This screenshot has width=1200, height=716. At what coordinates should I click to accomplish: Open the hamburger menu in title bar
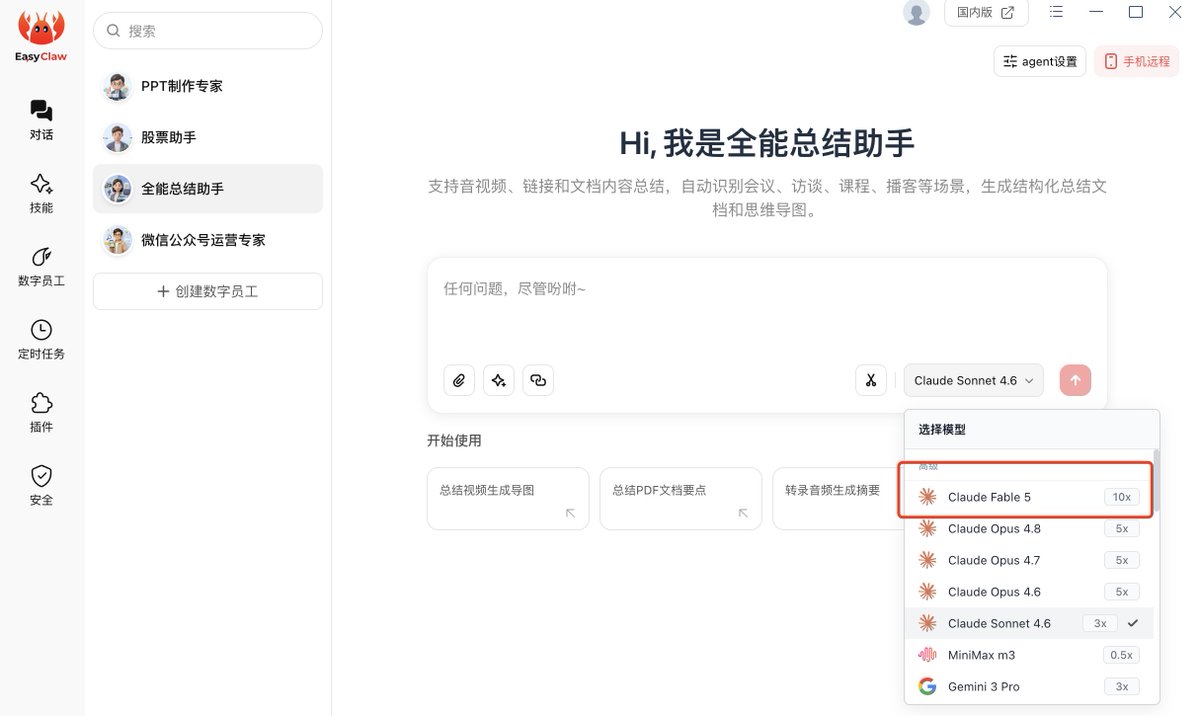1056,12
